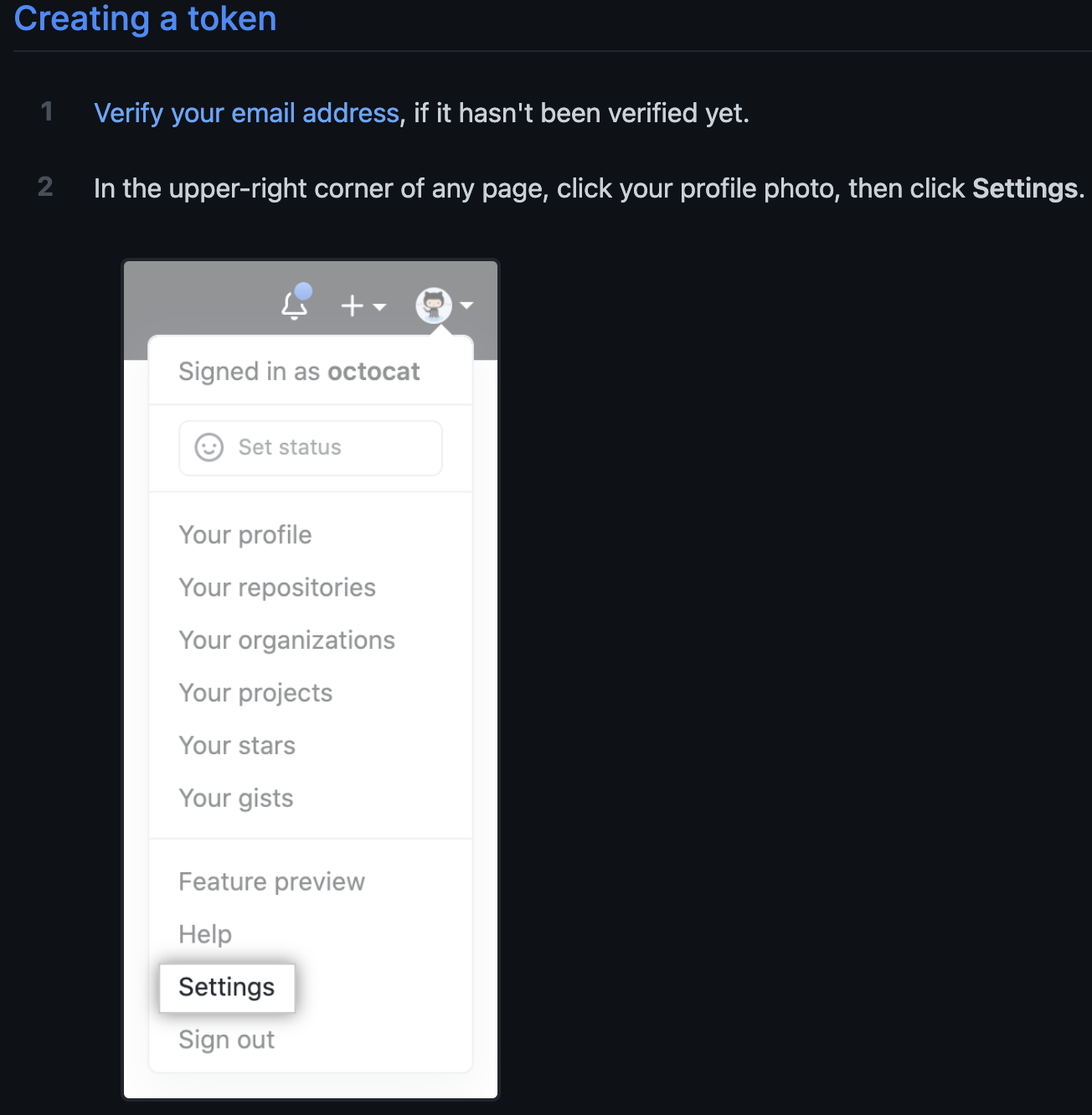The image size is (1092, 1115).
Task: Open the Verify your email address link
Action: click(247, 113)
